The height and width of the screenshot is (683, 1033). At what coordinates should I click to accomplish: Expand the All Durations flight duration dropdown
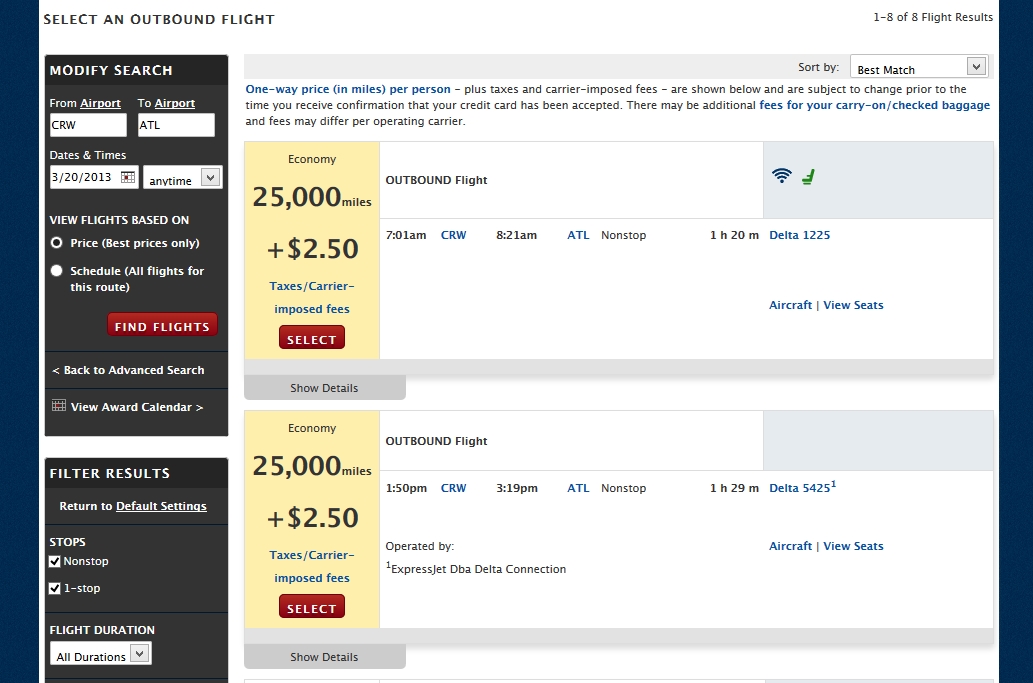point(101,655)
